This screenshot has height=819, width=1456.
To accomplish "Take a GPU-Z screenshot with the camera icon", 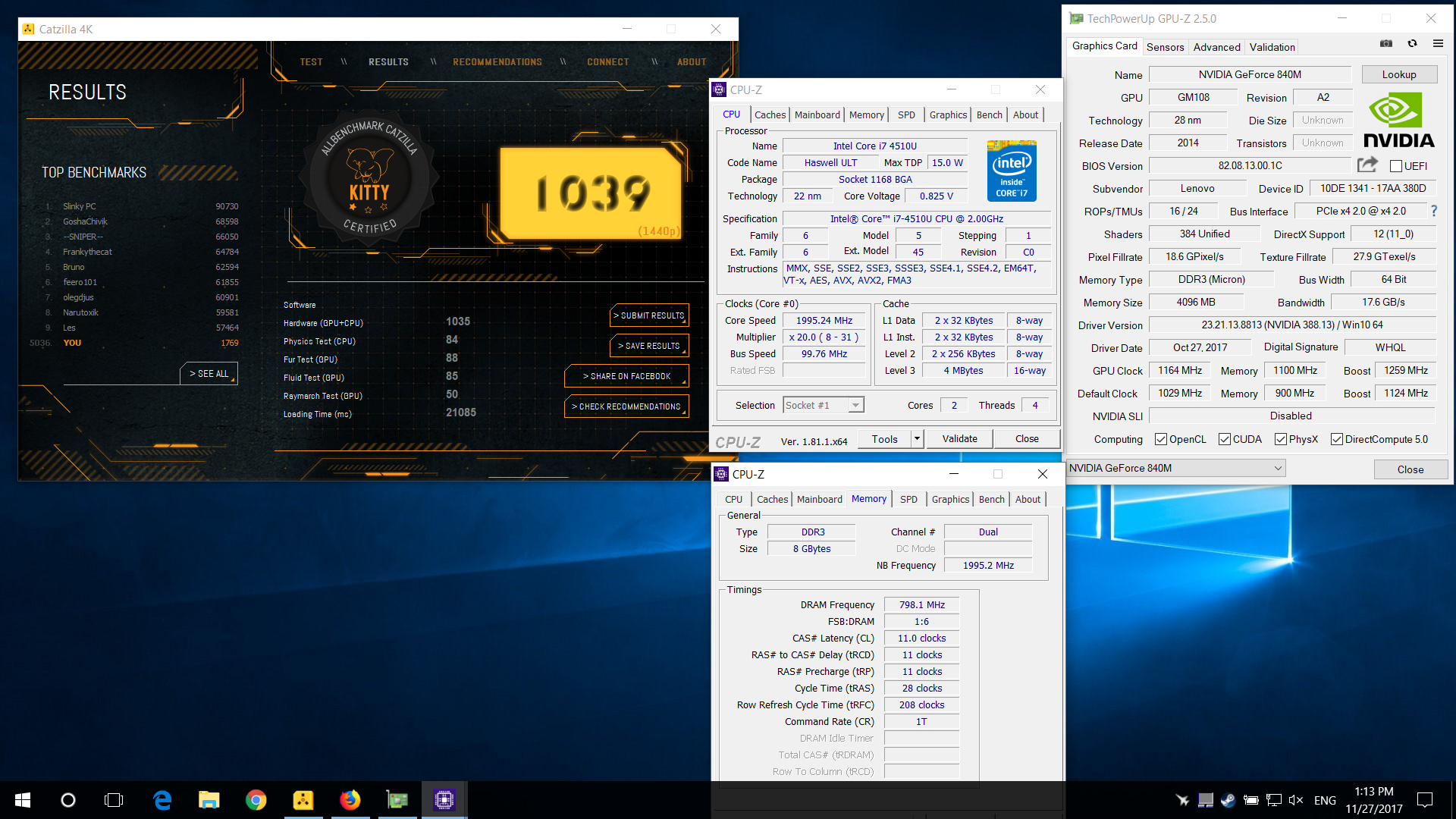I will tap(1386, 44).
